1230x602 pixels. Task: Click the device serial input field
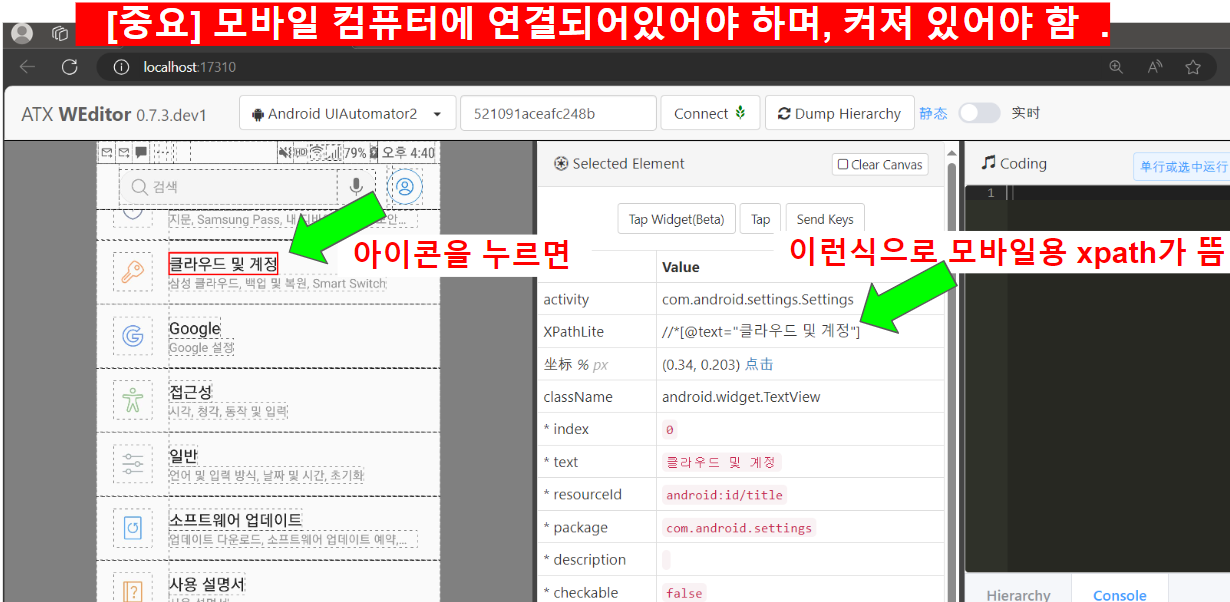(558, 113)
